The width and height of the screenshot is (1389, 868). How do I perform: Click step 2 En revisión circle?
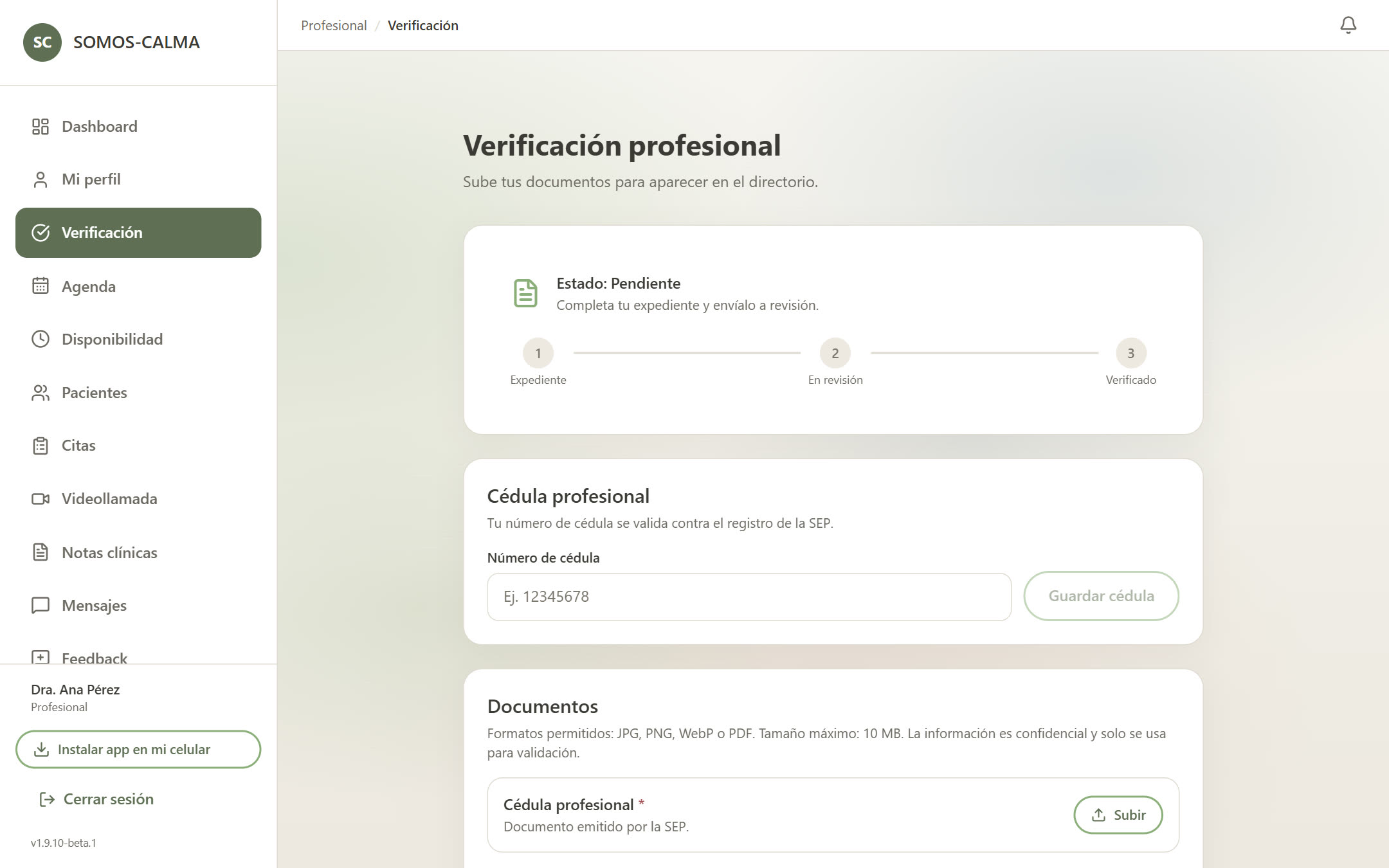click(835, 353)
